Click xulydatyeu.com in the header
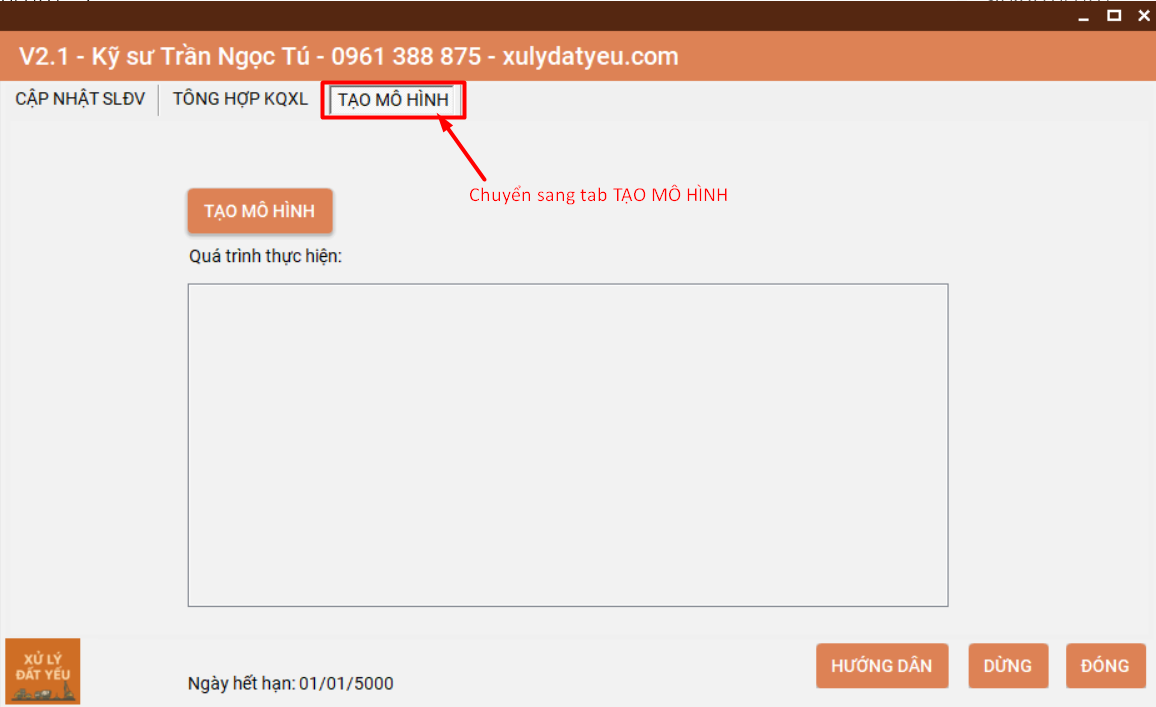This screenshot has height=707, width=1156. pos(593,56)
